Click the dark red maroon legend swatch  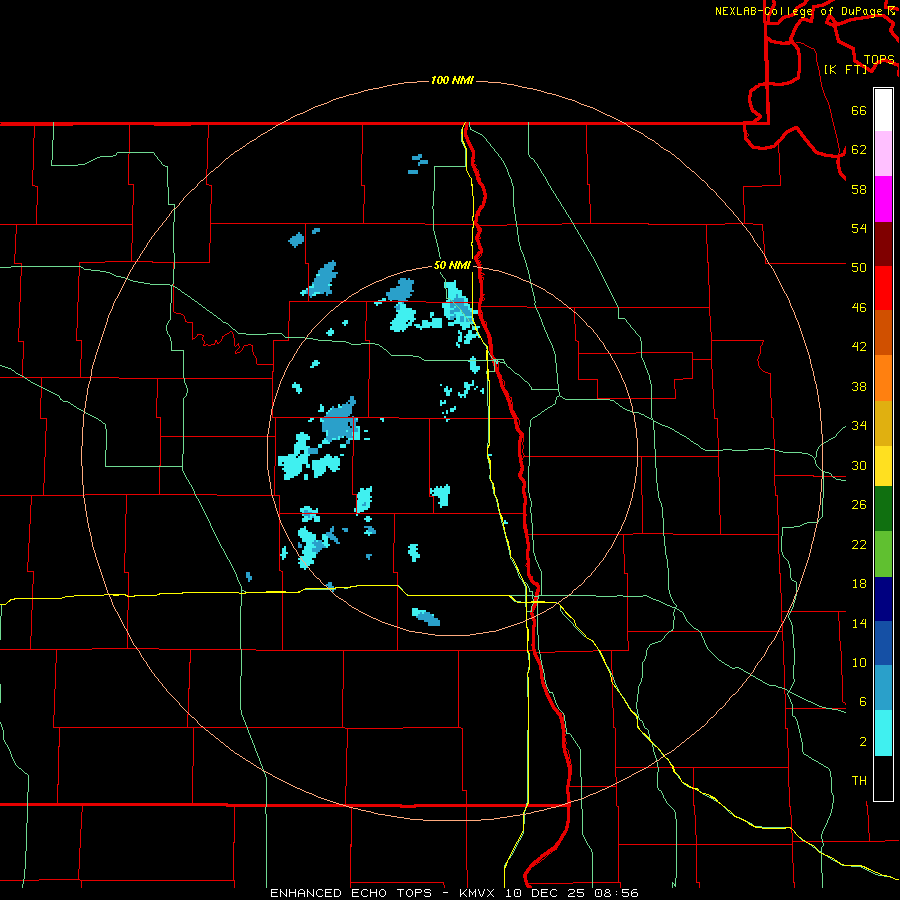click(883, 244)
